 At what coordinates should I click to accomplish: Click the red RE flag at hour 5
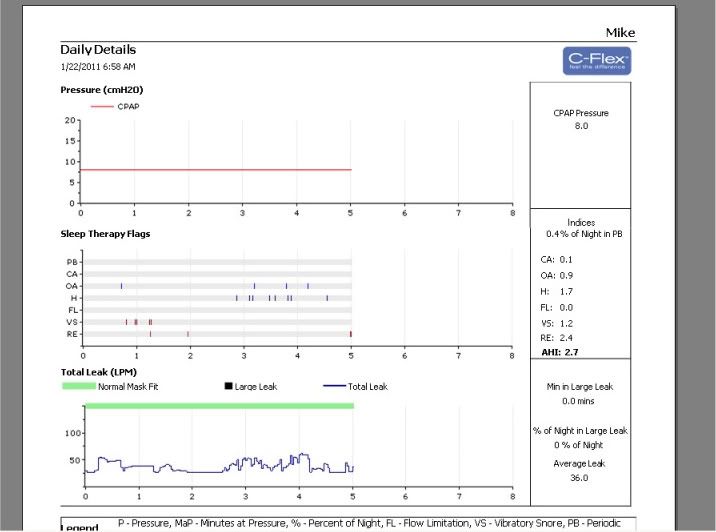click(x=351, y=334)
